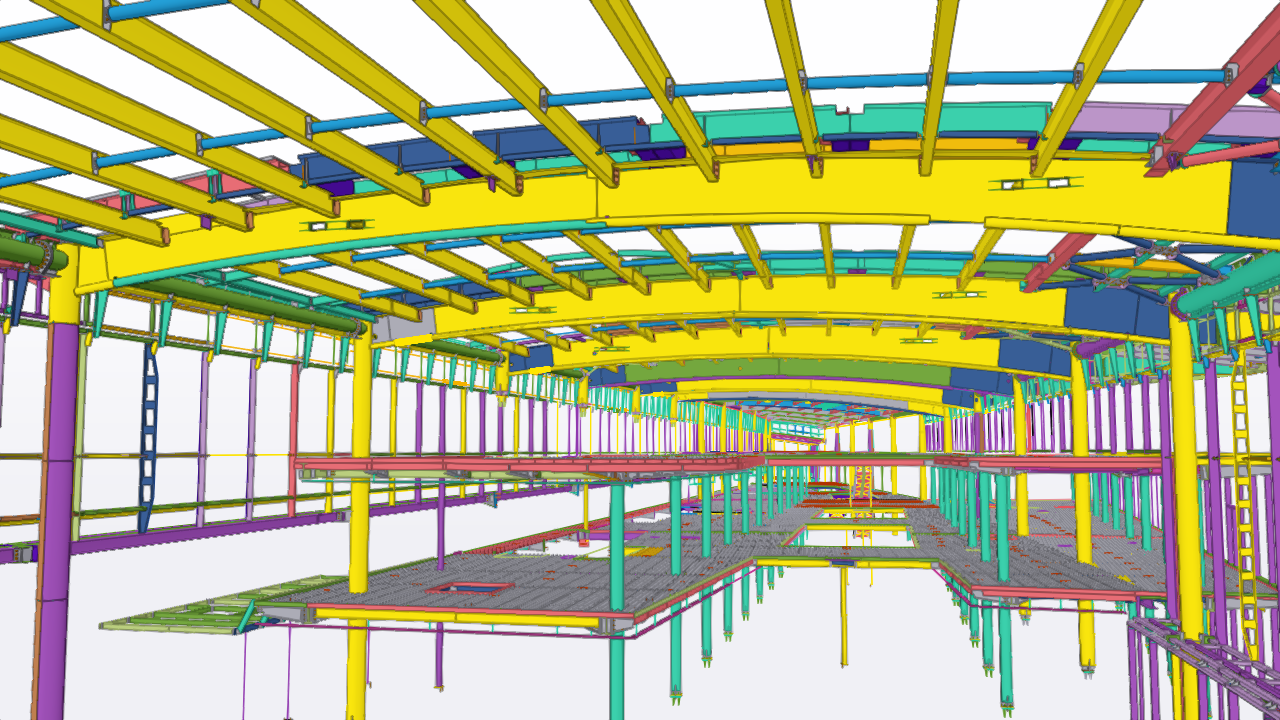Screen dimensions: 1280x720
Task: Select the yellow ladder on the right side
Action: [x=1245, y=500]
